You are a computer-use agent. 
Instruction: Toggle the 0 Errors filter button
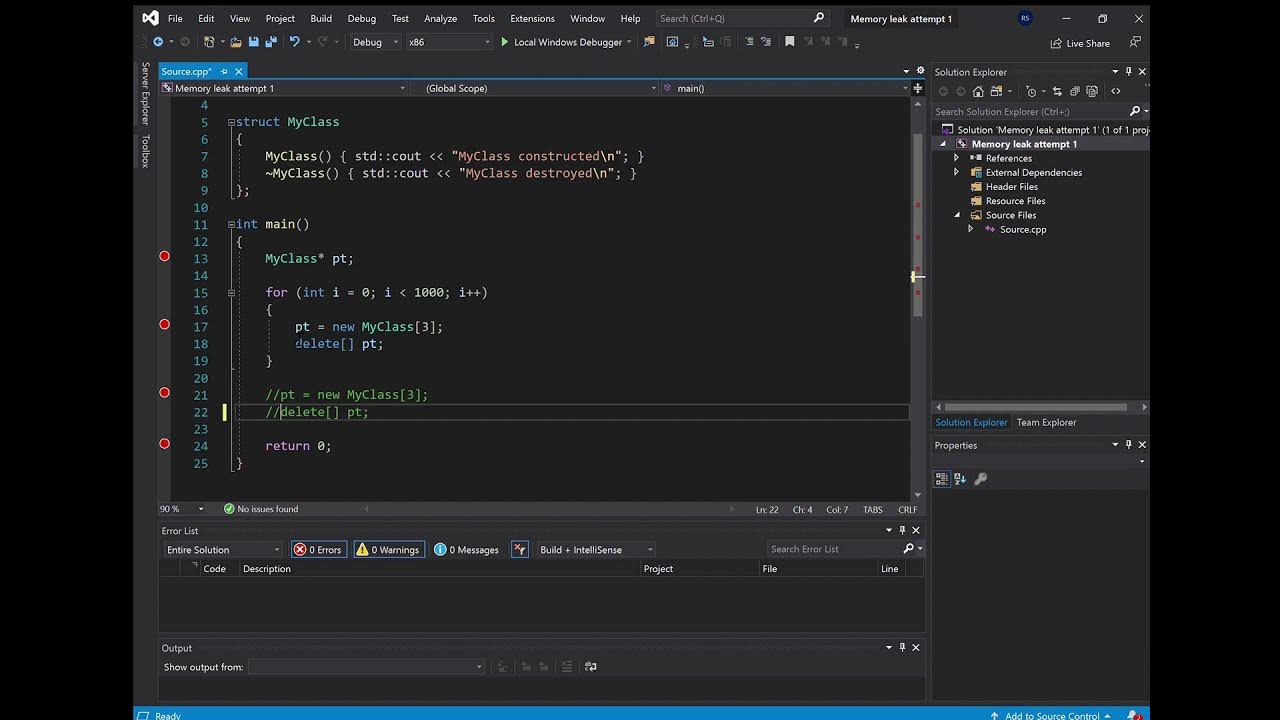click(318, 549)
